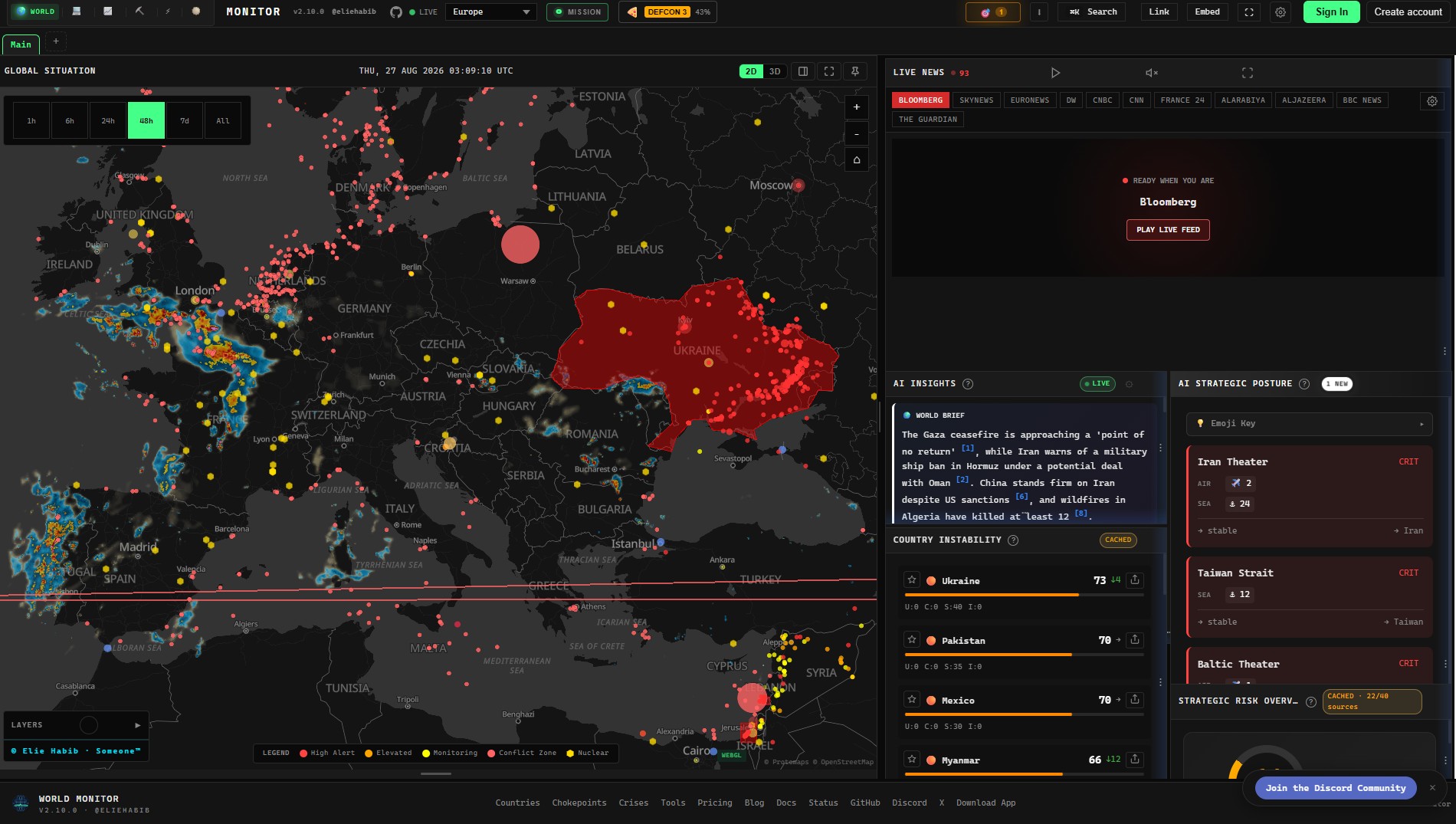Dismiss the Discord community banner
The image size is (1456, 824).
click(x=1432, y=788)
